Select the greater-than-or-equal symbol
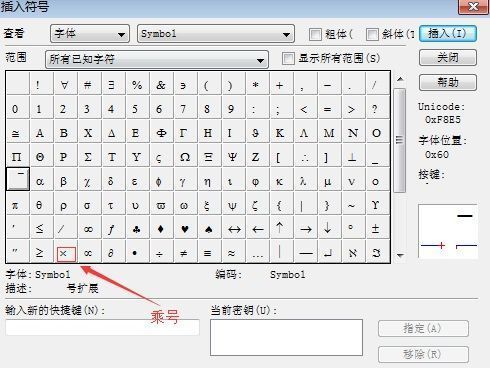Image resolution: width=490 pixels, height=368 pixels. point(39,253)
